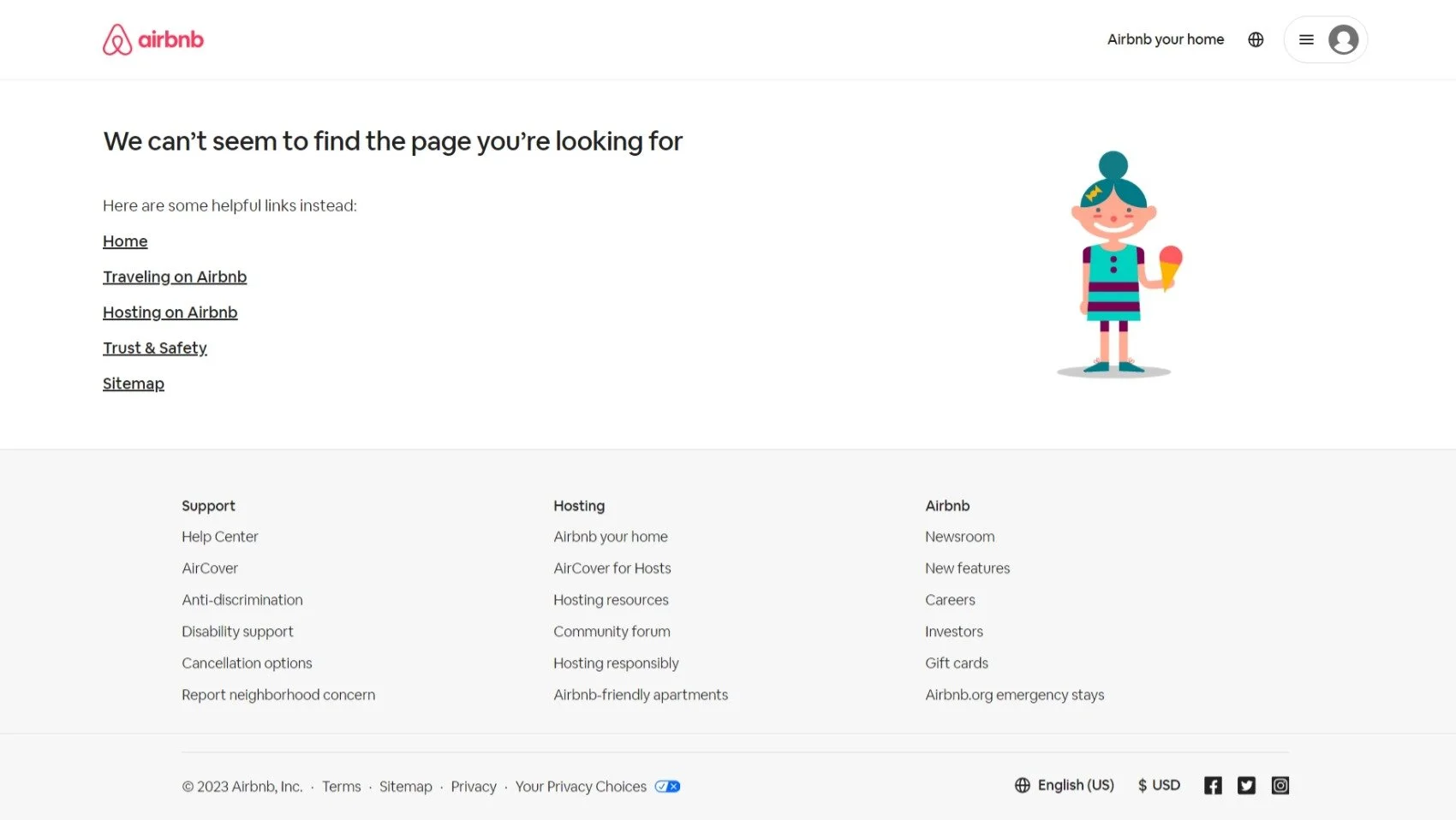
Task: Go to the Home link
Action: (x=125, y=241)
